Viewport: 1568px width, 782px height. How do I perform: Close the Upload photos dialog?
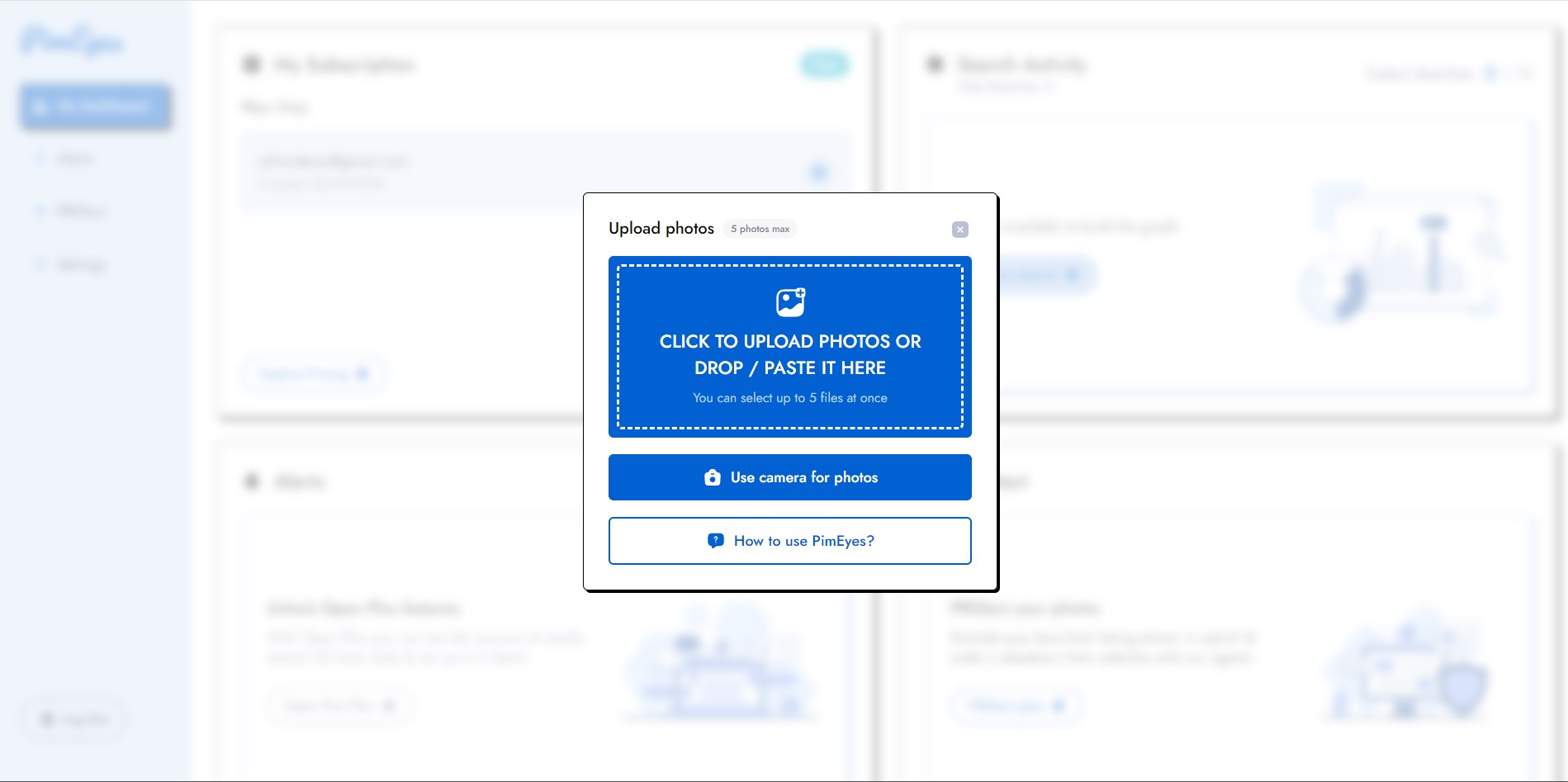pos(959,230)
